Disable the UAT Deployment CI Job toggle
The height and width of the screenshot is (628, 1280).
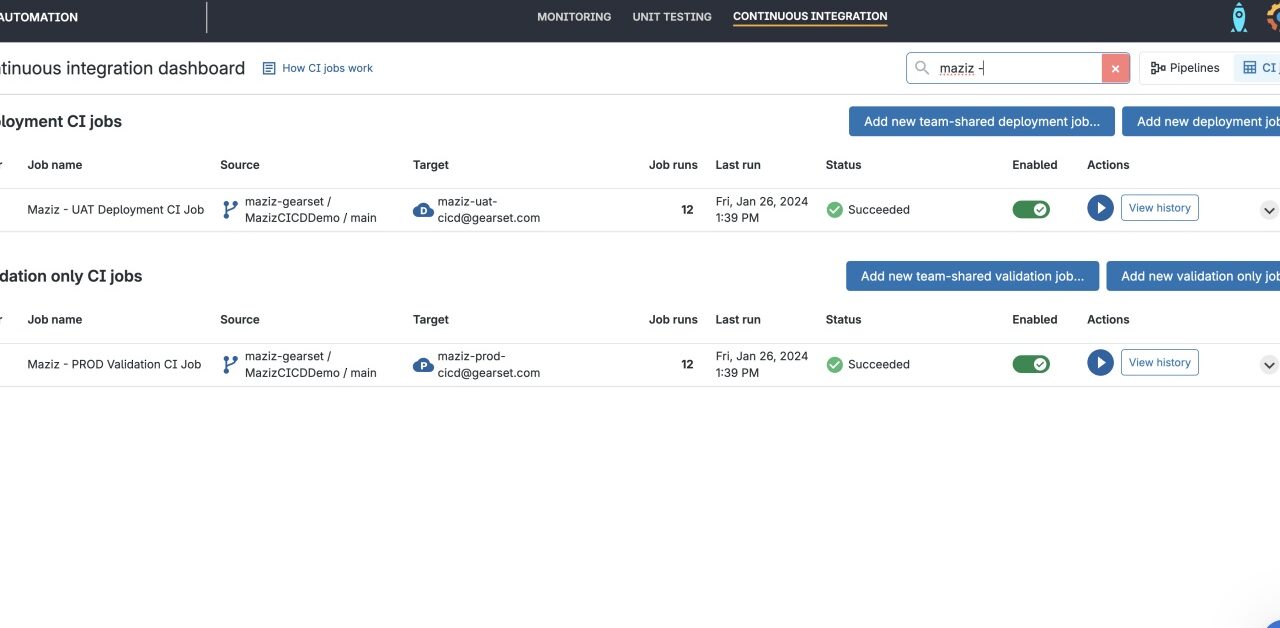[1031, 209]
